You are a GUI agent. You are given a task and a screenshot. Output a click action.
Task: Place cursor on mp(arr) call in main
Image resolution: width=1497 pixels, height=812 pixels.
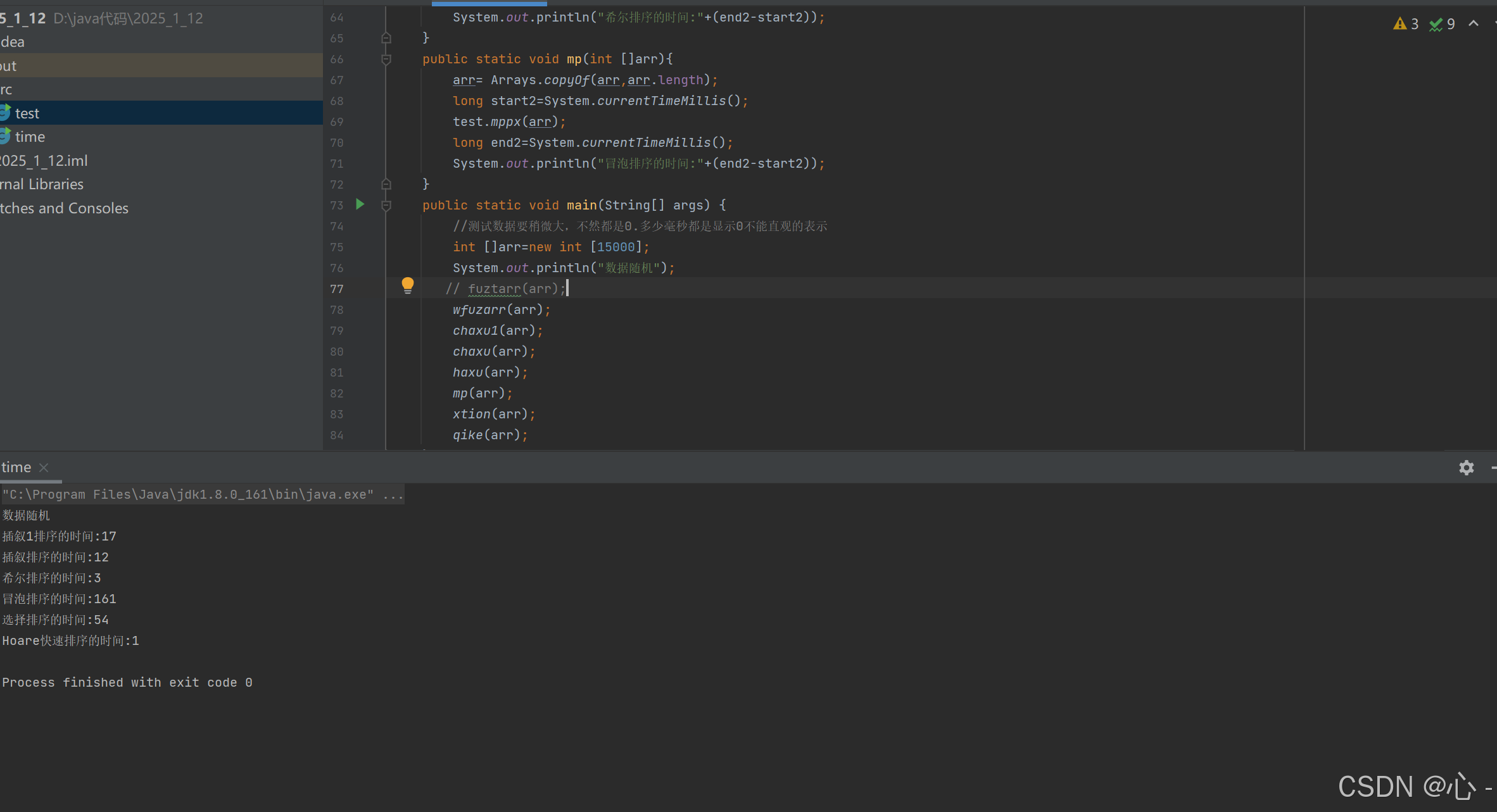pos(482,393)
